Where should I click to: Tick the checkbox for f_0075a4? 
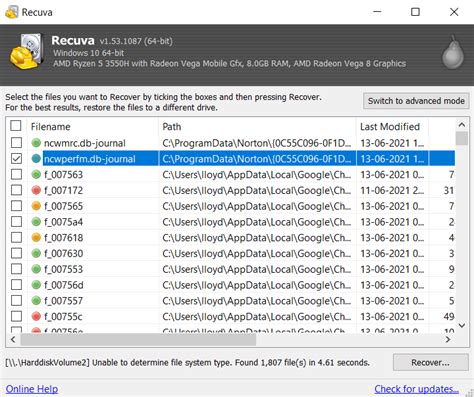(16, 222)
